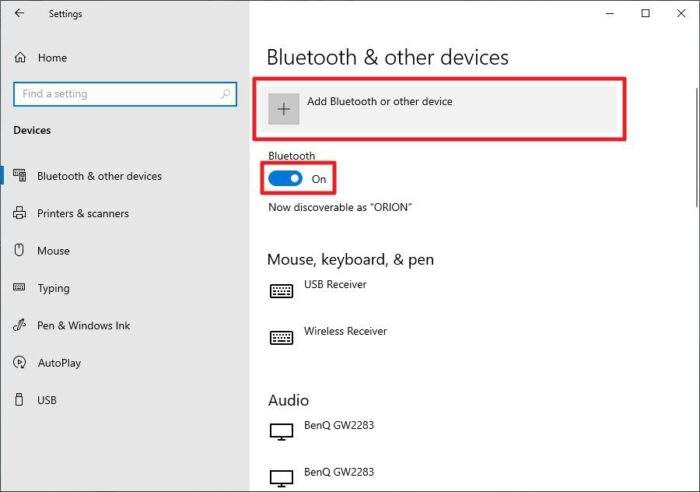Click the plus icon to add device
700x492 pixels.
[283, 109]
